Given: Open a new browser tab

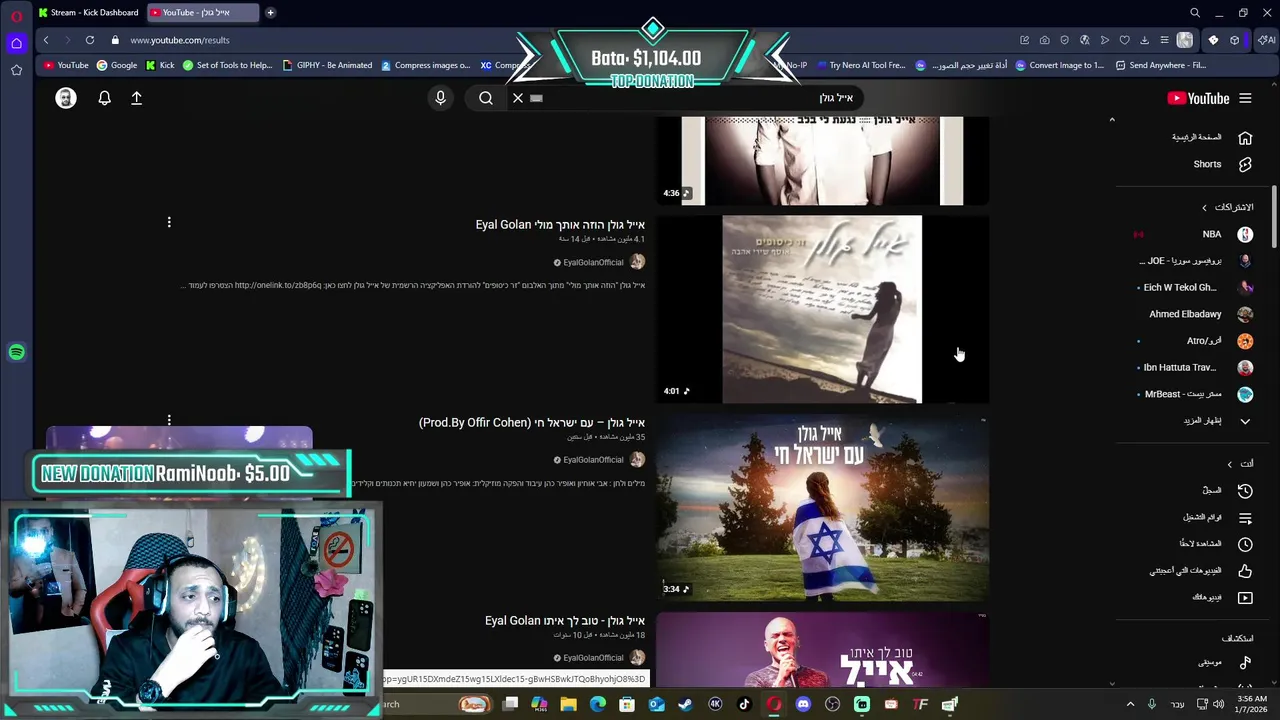Looking at the screenshot, I should (270, 12).
